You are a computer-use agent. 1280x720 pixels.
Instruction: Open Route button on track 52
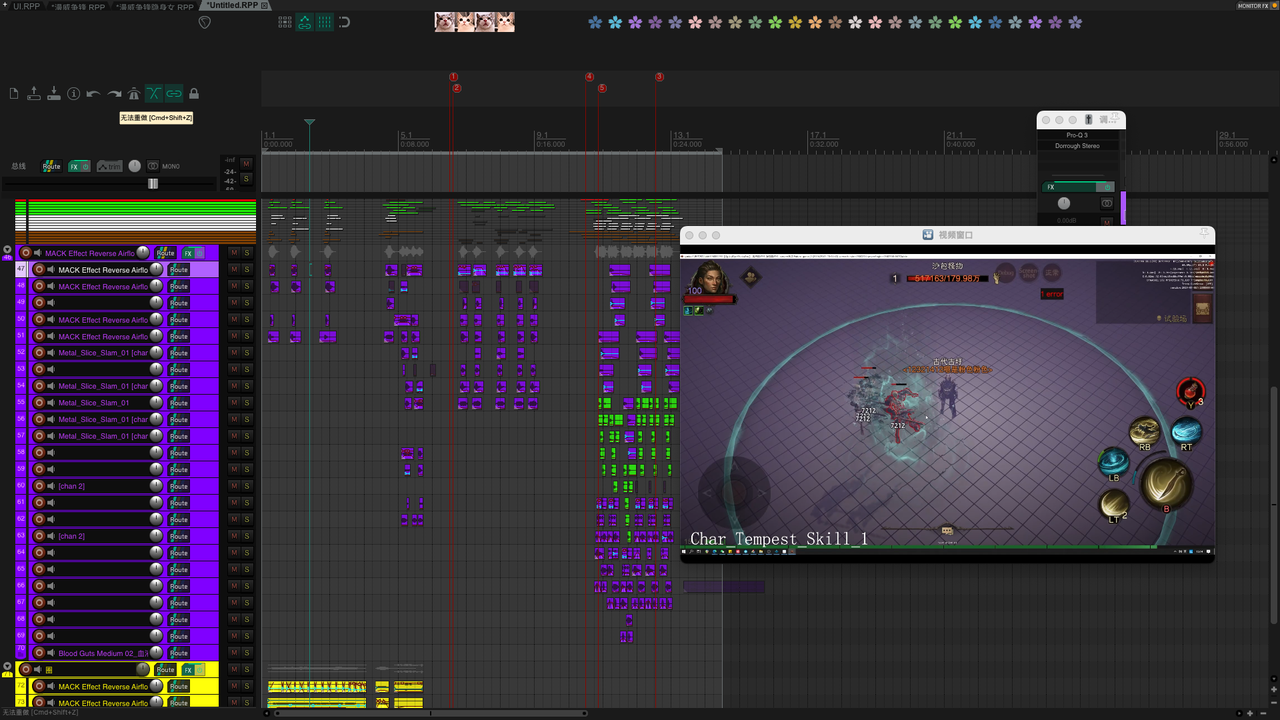click(179, 353)
